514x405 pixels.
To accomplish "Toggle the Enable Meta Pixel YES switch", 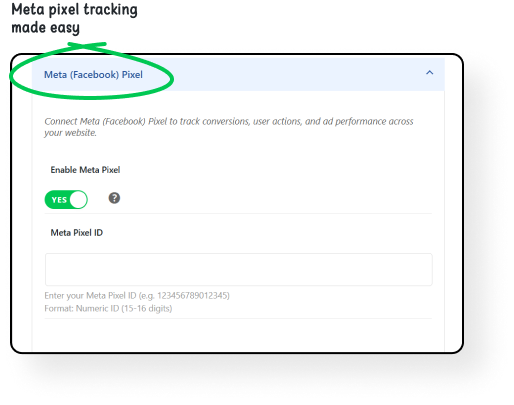I will pos(66,200).
